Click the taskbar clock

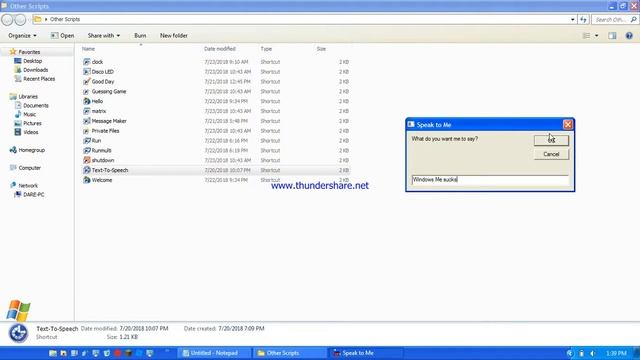[616, 353]
